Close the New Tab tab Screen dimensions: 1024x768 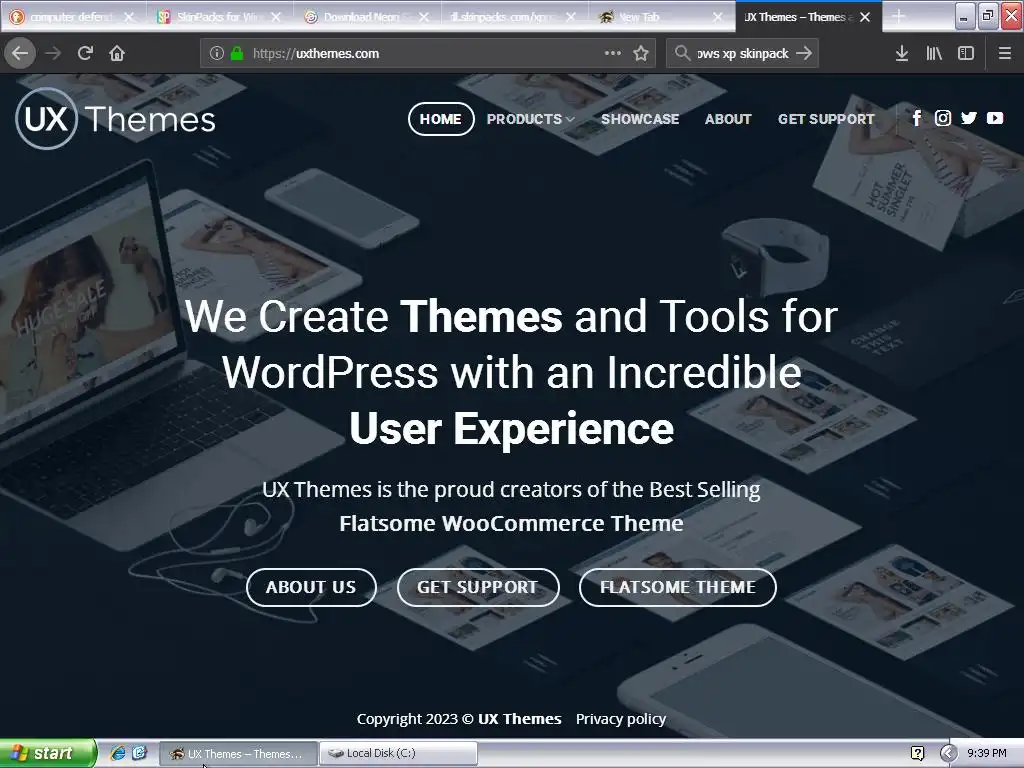click(x=718, y=17)
